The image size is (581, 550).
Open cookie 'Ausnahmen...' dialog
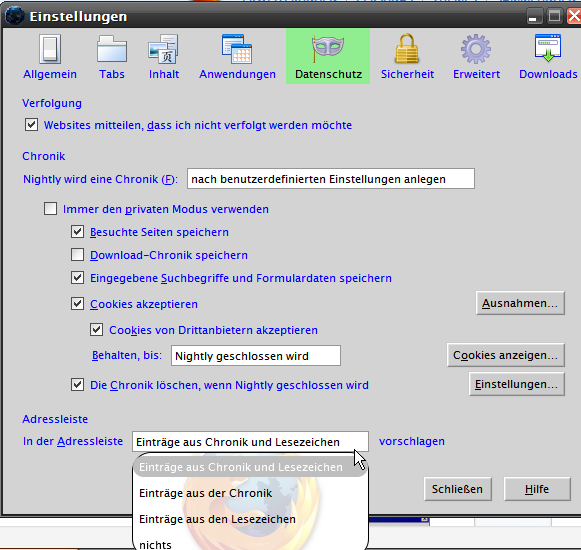coord(520,303)
